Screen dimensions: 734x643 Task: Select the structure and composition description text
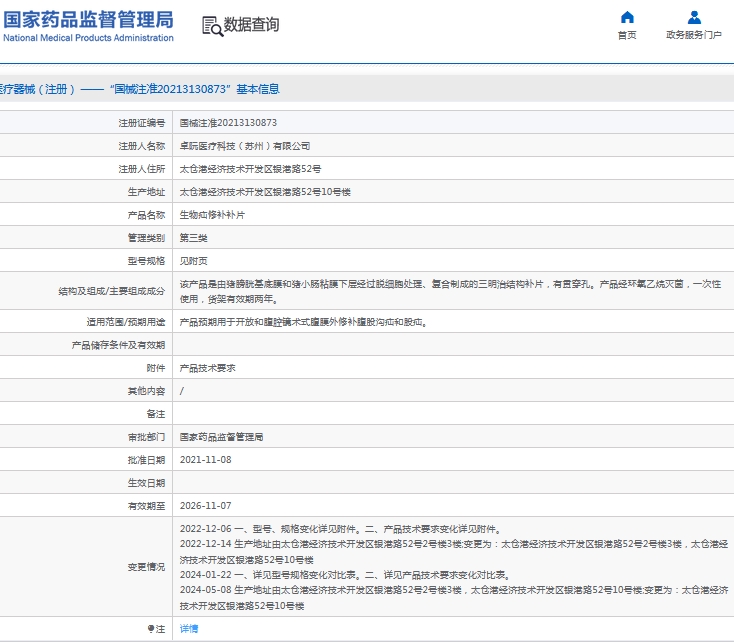click(450, 291)
